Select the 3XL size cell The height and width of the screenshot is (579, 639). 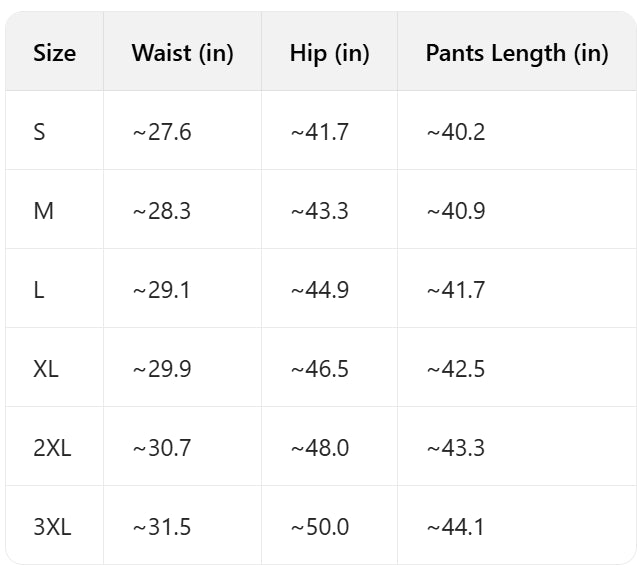pos(52,527)
